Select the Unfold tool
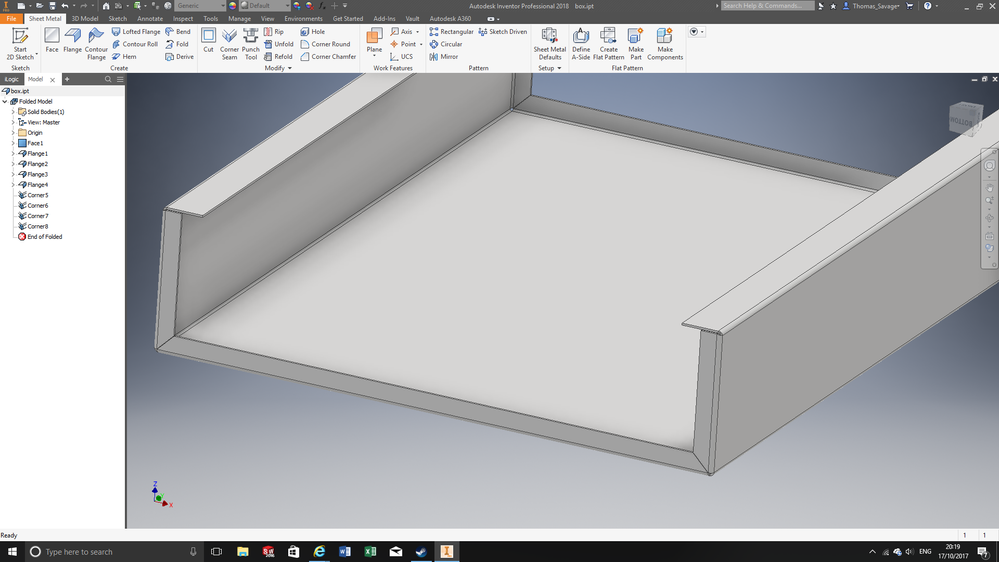The width and height of the screenshot is (999, 562). (278, 44)
